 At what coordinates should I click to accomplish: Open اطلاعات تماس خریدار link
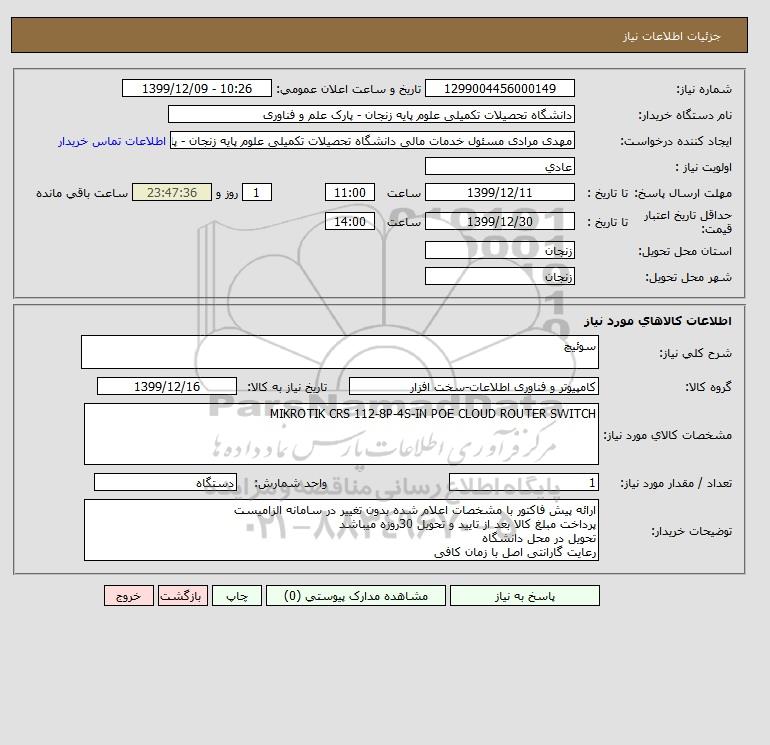112,141
